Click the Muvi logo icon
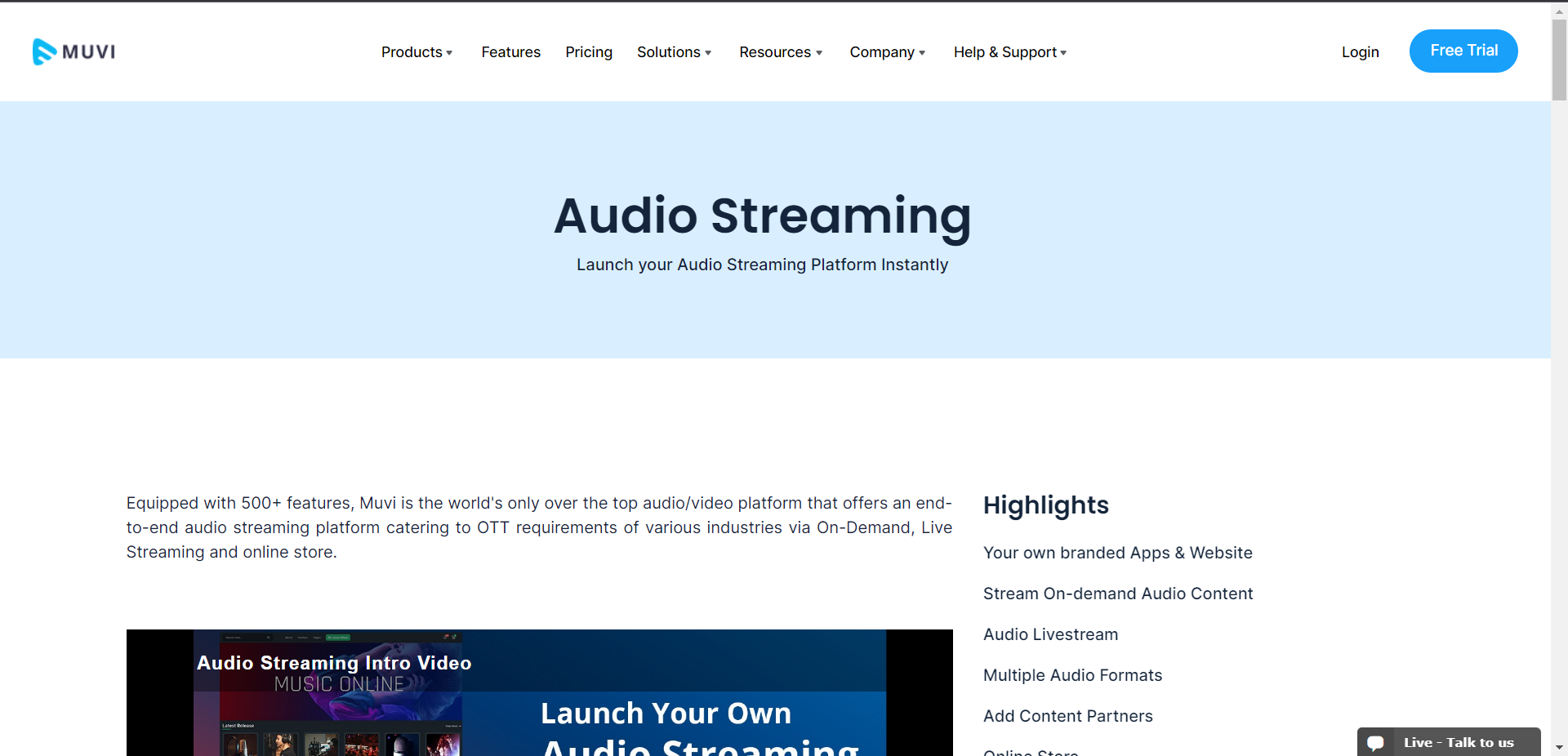Screen dimensions: 1568x756 pyautogui.click(x=45, y=51)
